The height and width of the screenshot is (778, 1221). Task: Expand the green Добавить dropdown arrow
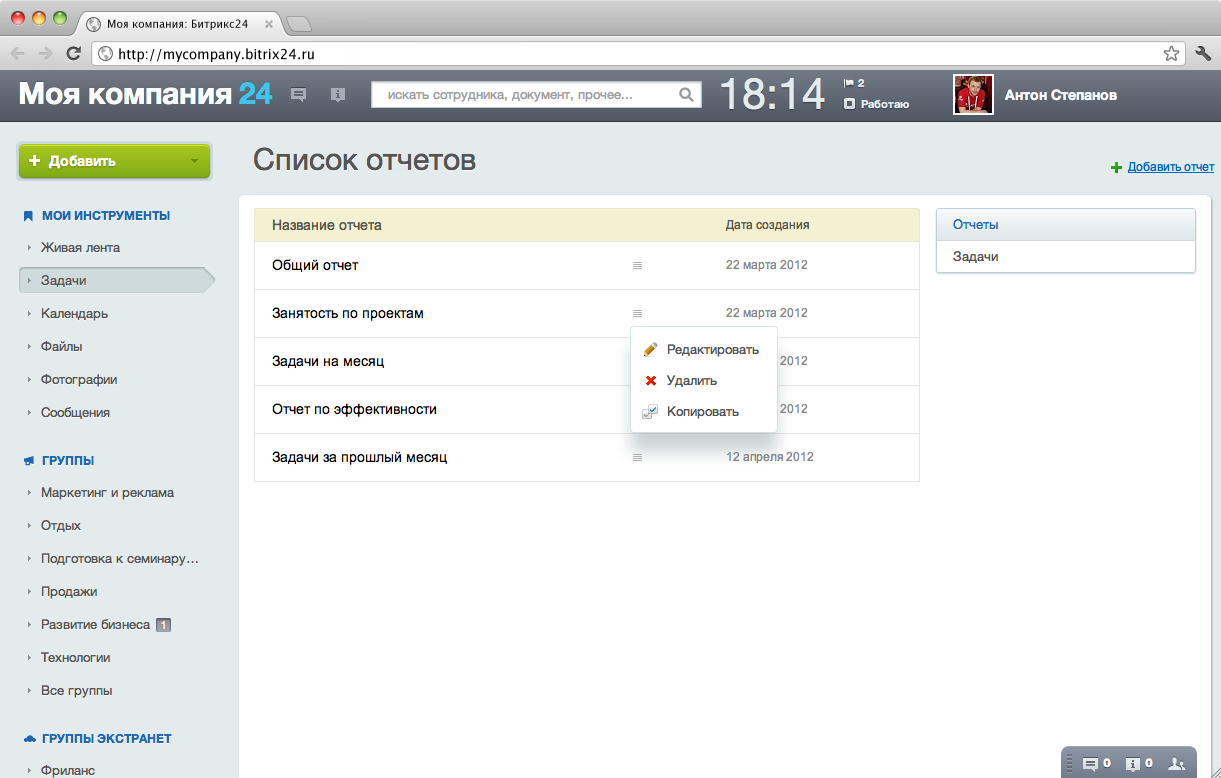click(x=194, y=161)
